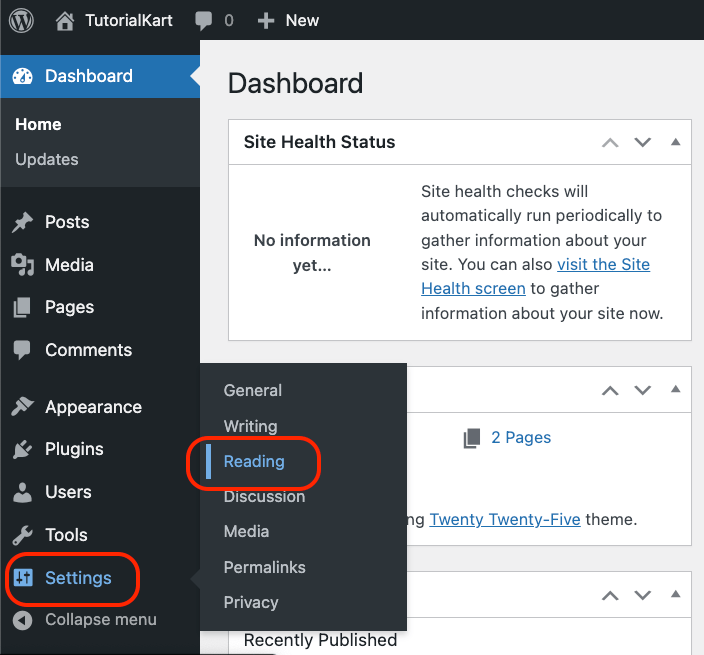704x655 pixels.
Task: Open the Media menu in sidebar
Action: pyautogui.click(x=69, y=265)
